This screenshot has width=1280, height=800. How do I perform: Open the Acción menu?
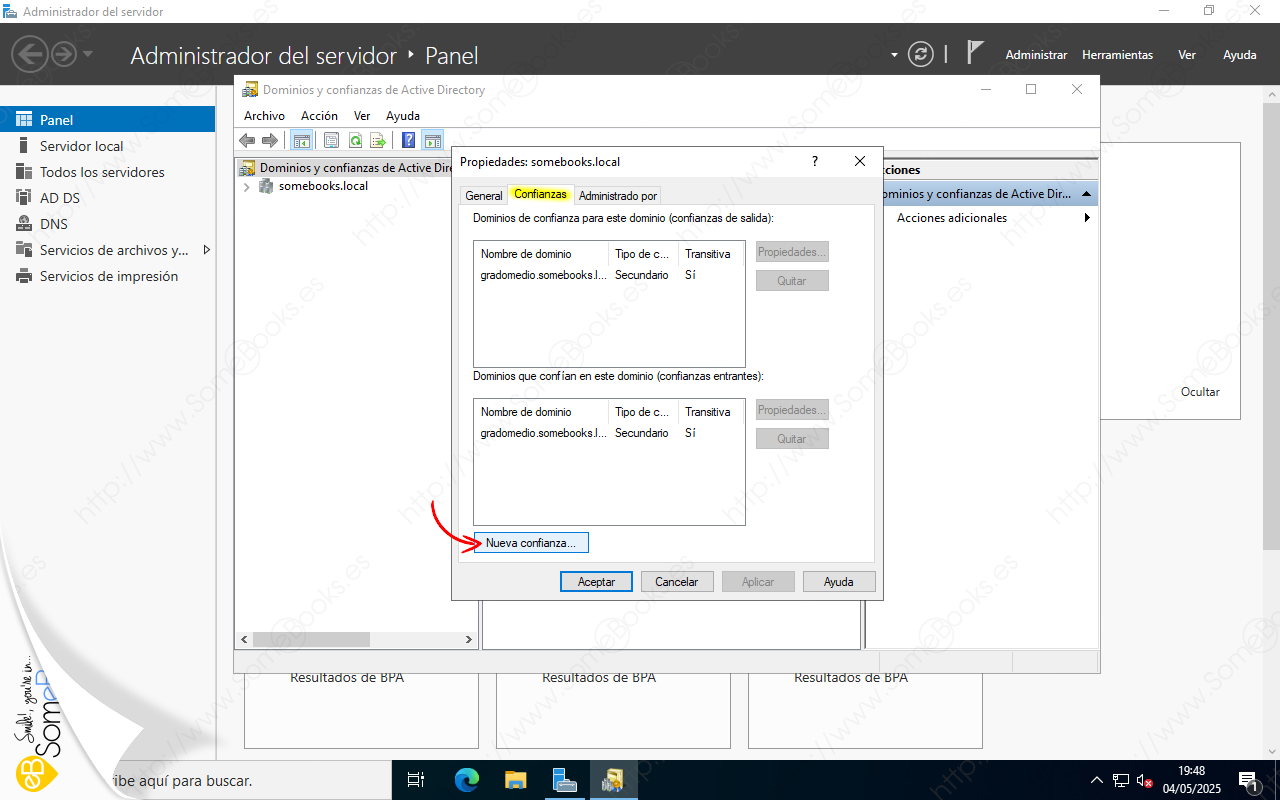[x=319, y=116]
